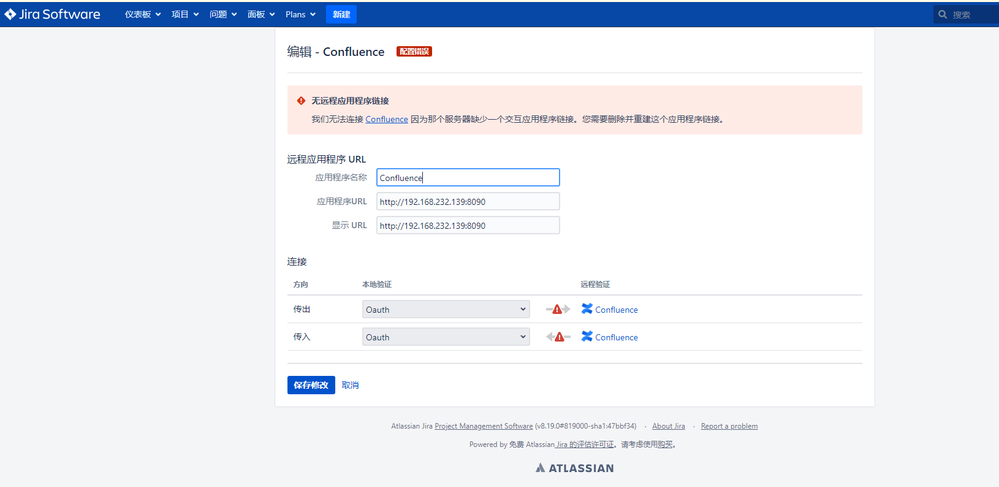This screenshot has width=999, height=487.
Task: Open incoming remote Confluence link
Action: tap(616, 337)
